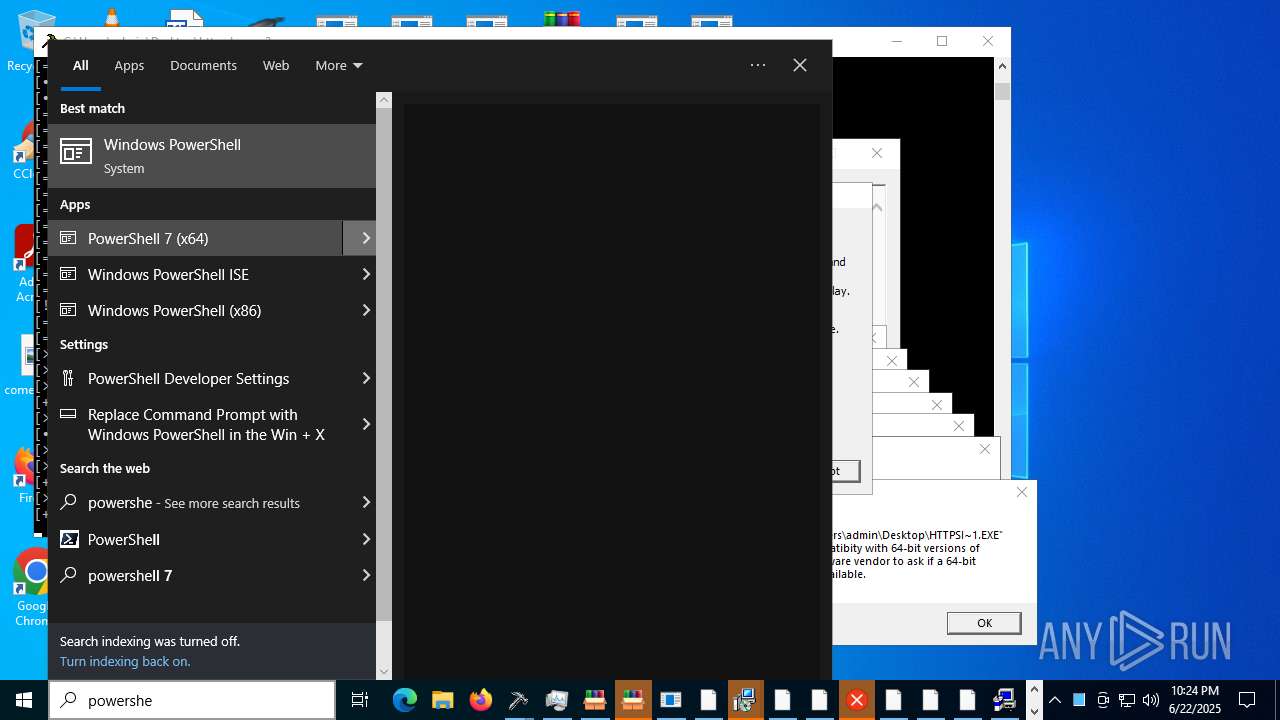Viewport: 1280px width, 720px height.
Task: Click the magnifier icon beside 'powershell 7'
Action: click(68, 575)
